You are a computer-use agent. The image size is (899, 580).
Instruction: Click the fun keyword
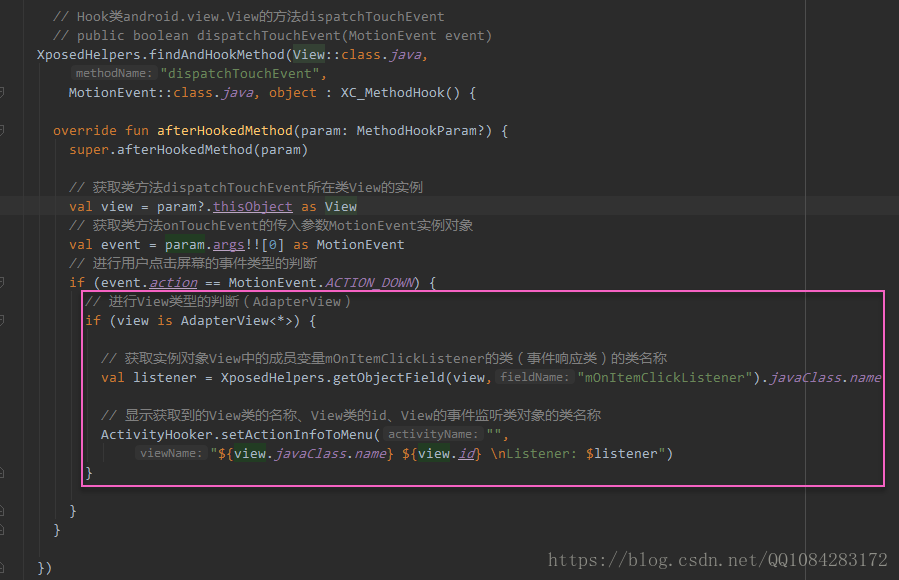coord(137,131)
